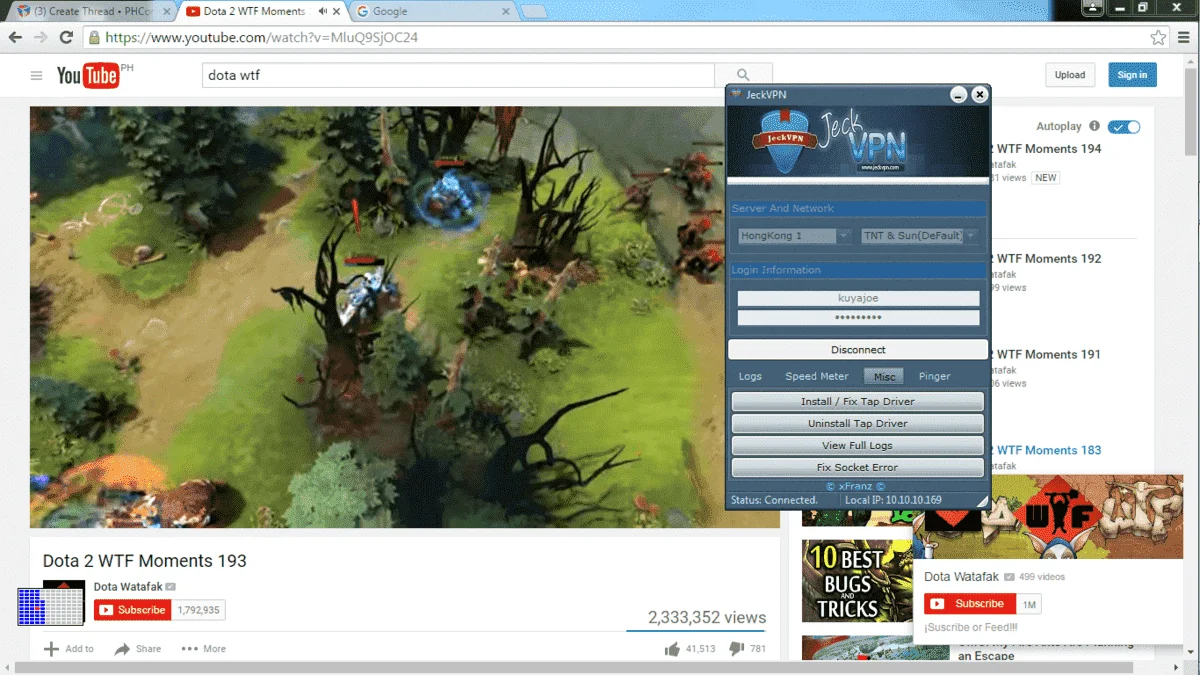This screenshot has height=675, width=1200.
Task: Select the Misc tab in JeckVPN
Action: click(884, 376)
